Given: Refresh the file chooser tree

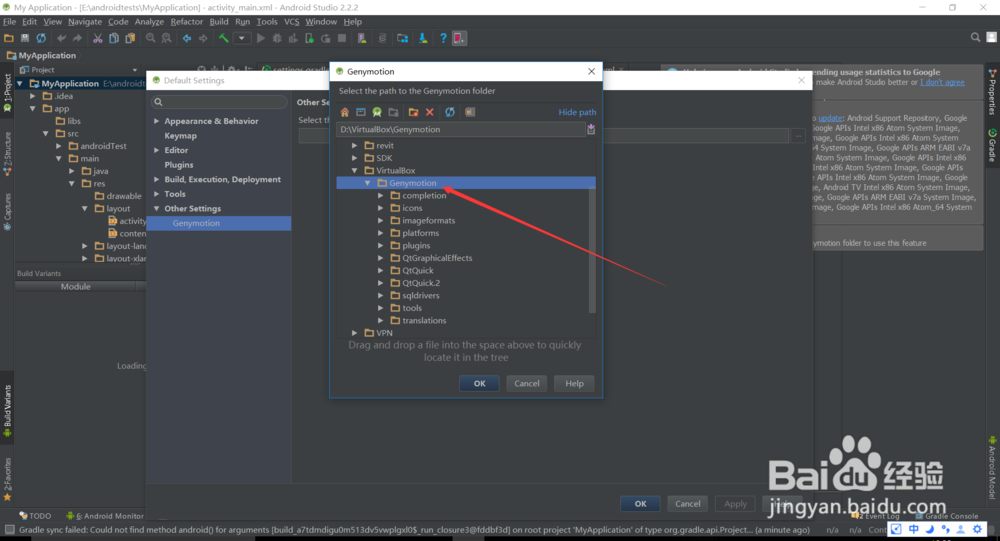Looking at the screenshot, I should 450,112.
